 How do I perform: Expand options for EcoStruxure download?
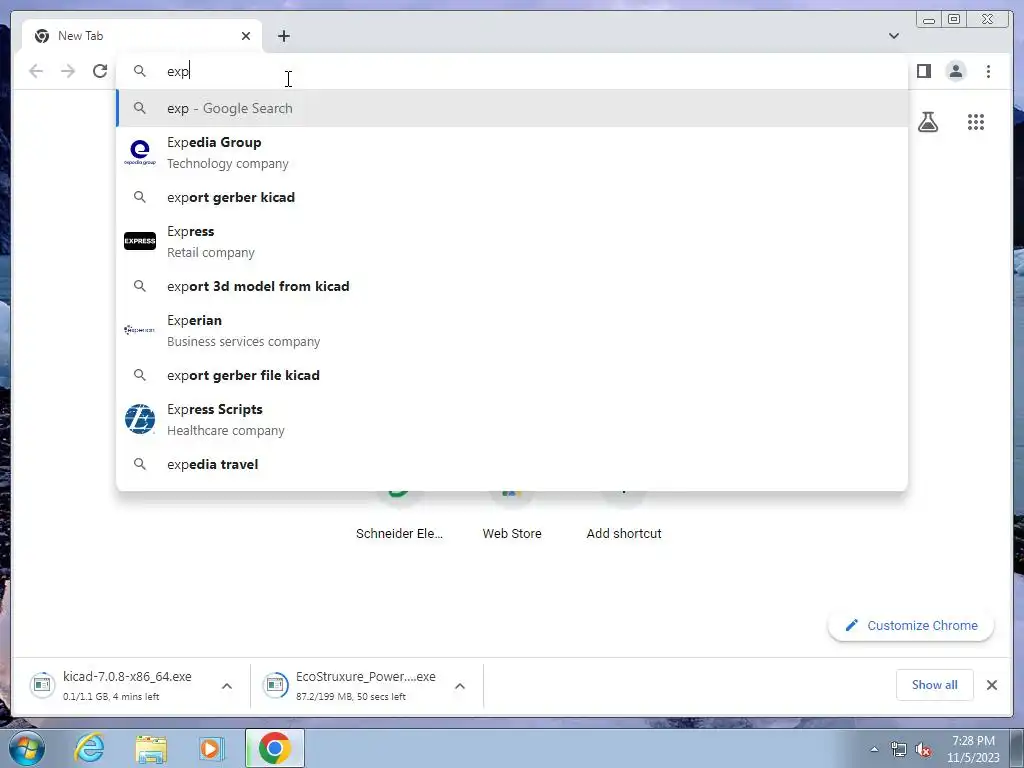pos(460,686)
